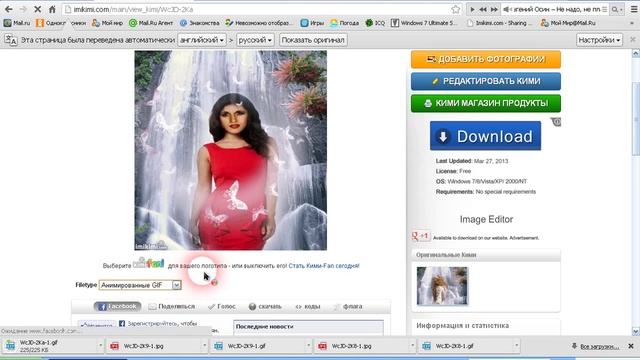
Task: Open the Игры bookmark
Action: coord(312,23)
